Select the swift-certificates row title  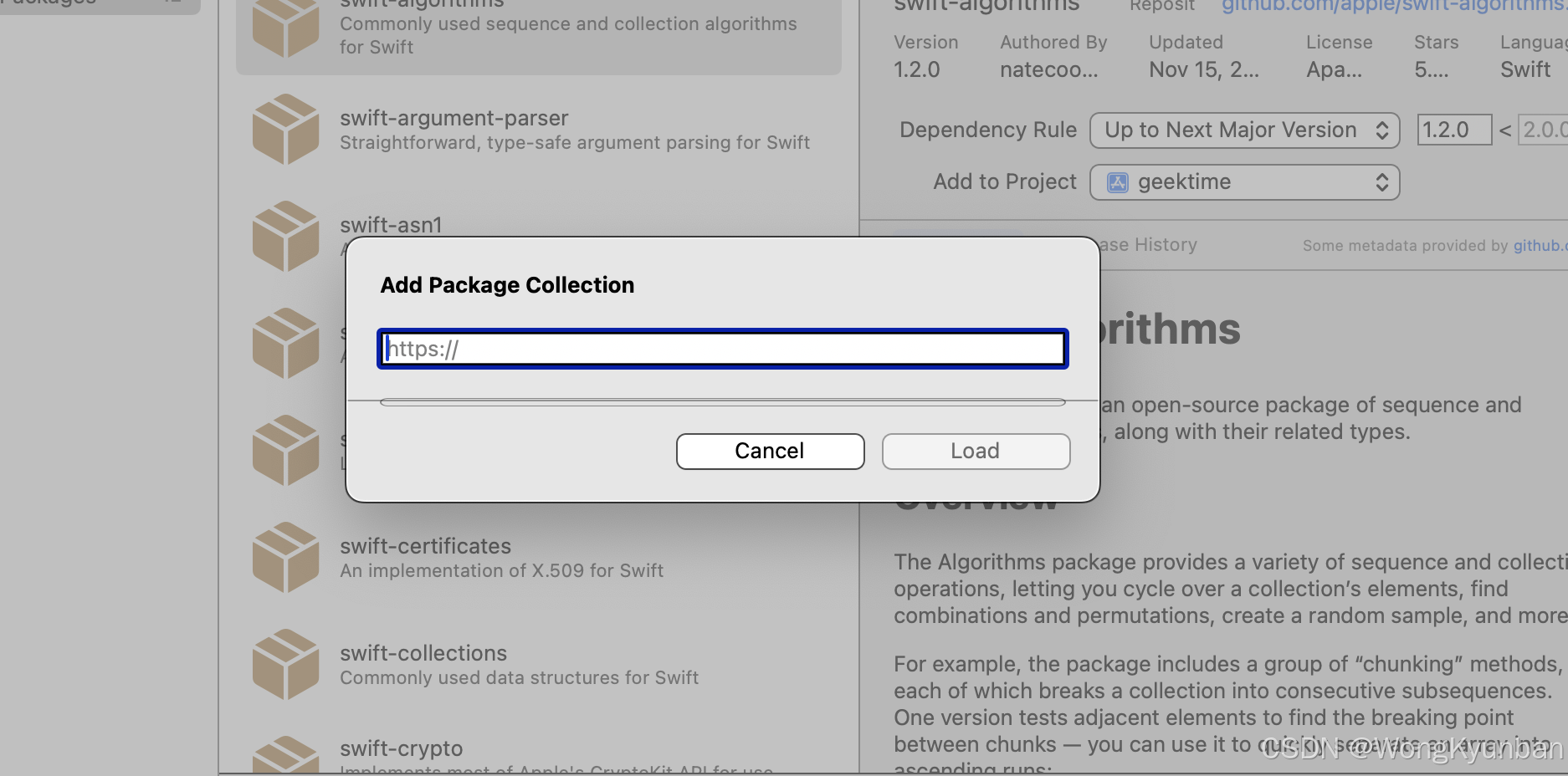point(426,546)
